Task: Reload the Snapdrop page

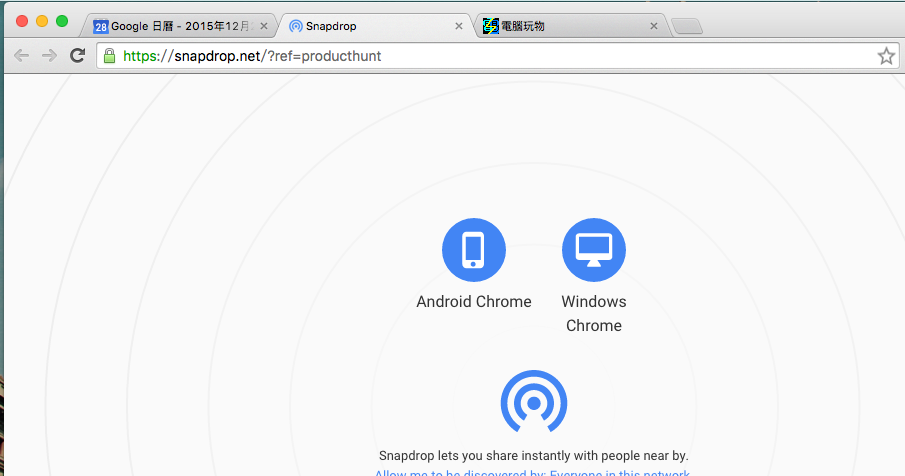Action: (x=77, y=55)
